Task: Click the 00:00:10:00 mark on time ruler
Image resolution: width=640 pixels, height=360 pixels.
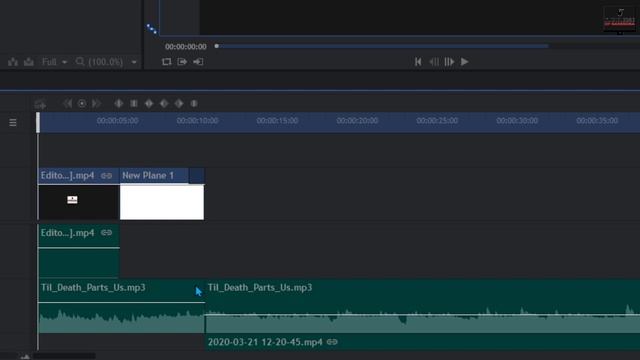Action: (198, 121)
